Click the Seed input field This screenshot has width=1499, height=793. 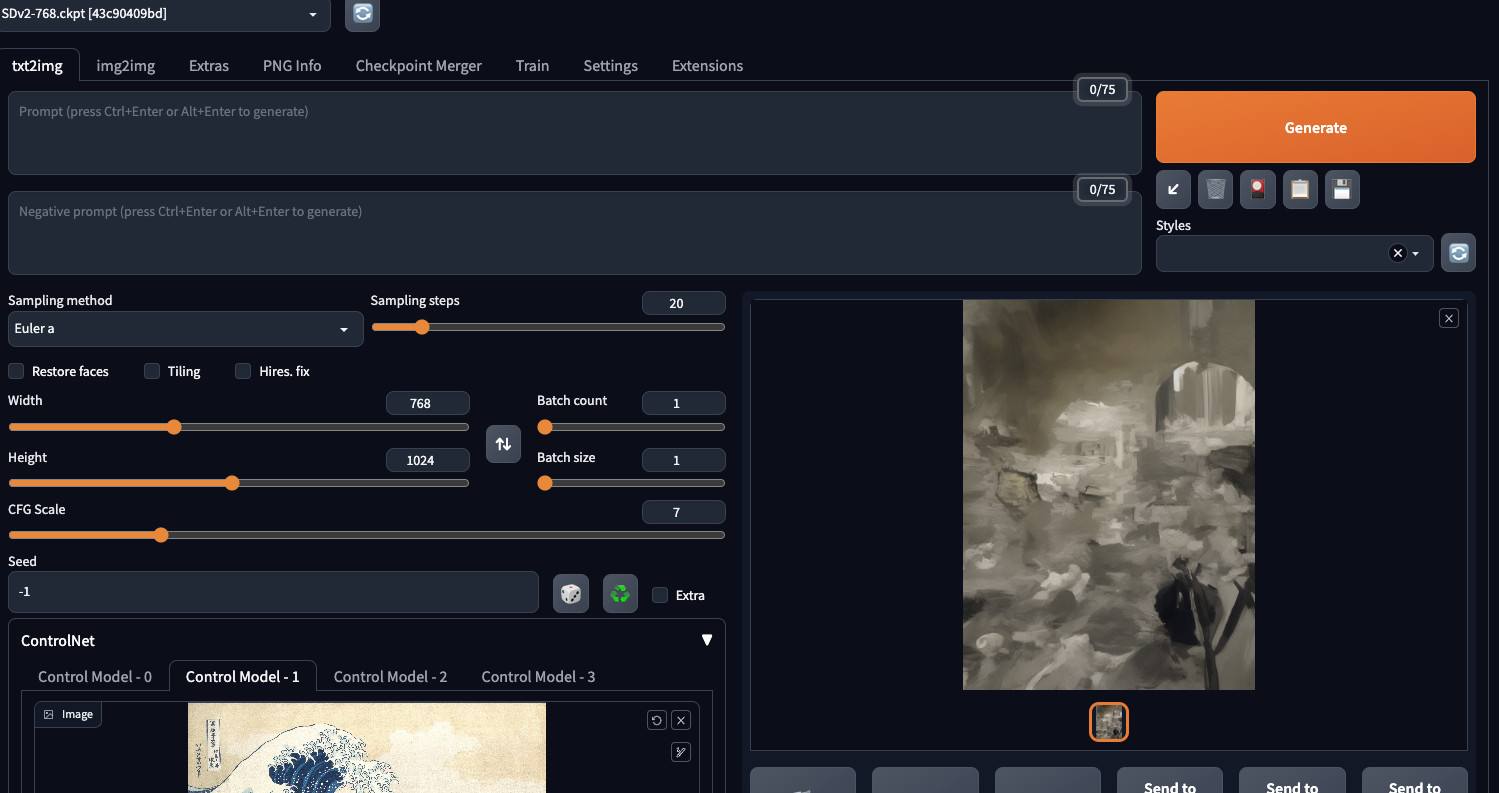[273, 592]
